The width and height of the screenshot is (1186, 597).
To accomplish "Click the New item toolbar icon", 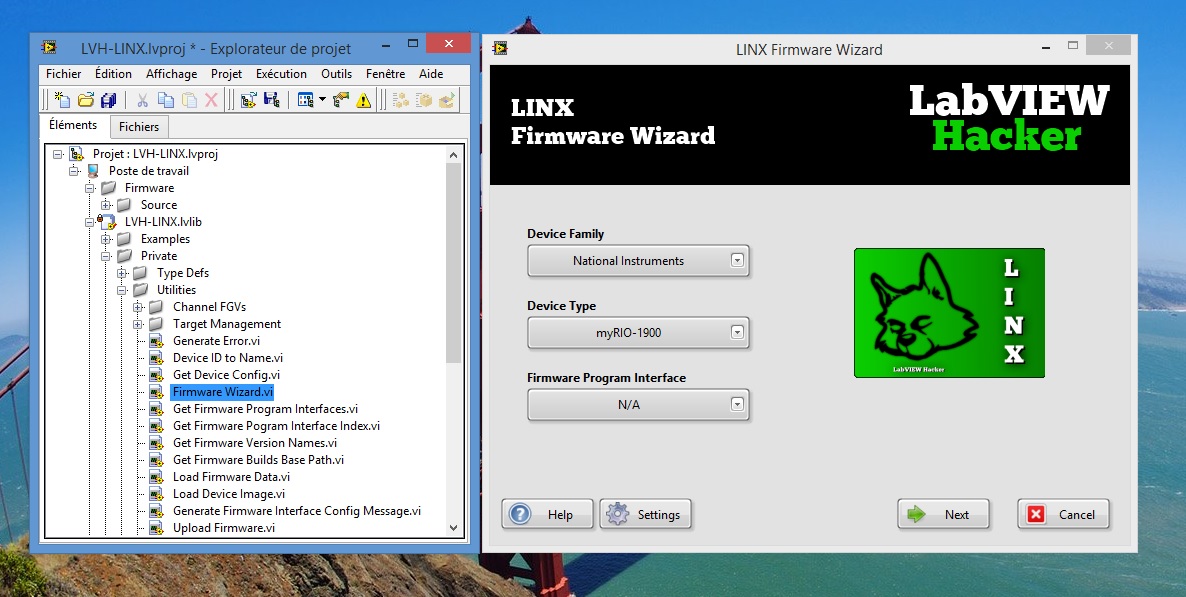I will (x=62, y=99).
